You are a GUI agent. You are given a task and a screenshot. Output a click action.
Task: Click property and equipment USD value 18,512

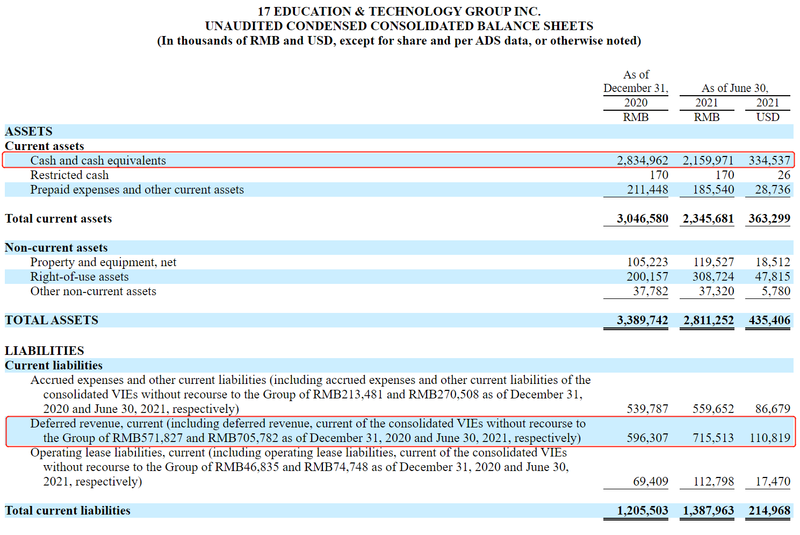pyautogui.click(x=773, y=263)
